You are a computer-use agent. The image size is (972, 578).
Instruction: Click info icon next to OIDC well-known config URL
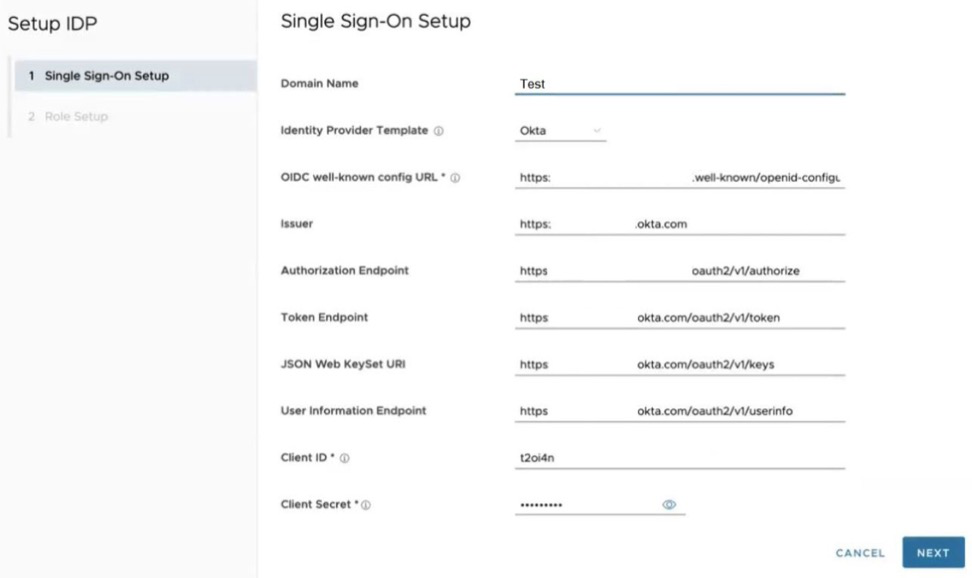[x=456, y=178]
